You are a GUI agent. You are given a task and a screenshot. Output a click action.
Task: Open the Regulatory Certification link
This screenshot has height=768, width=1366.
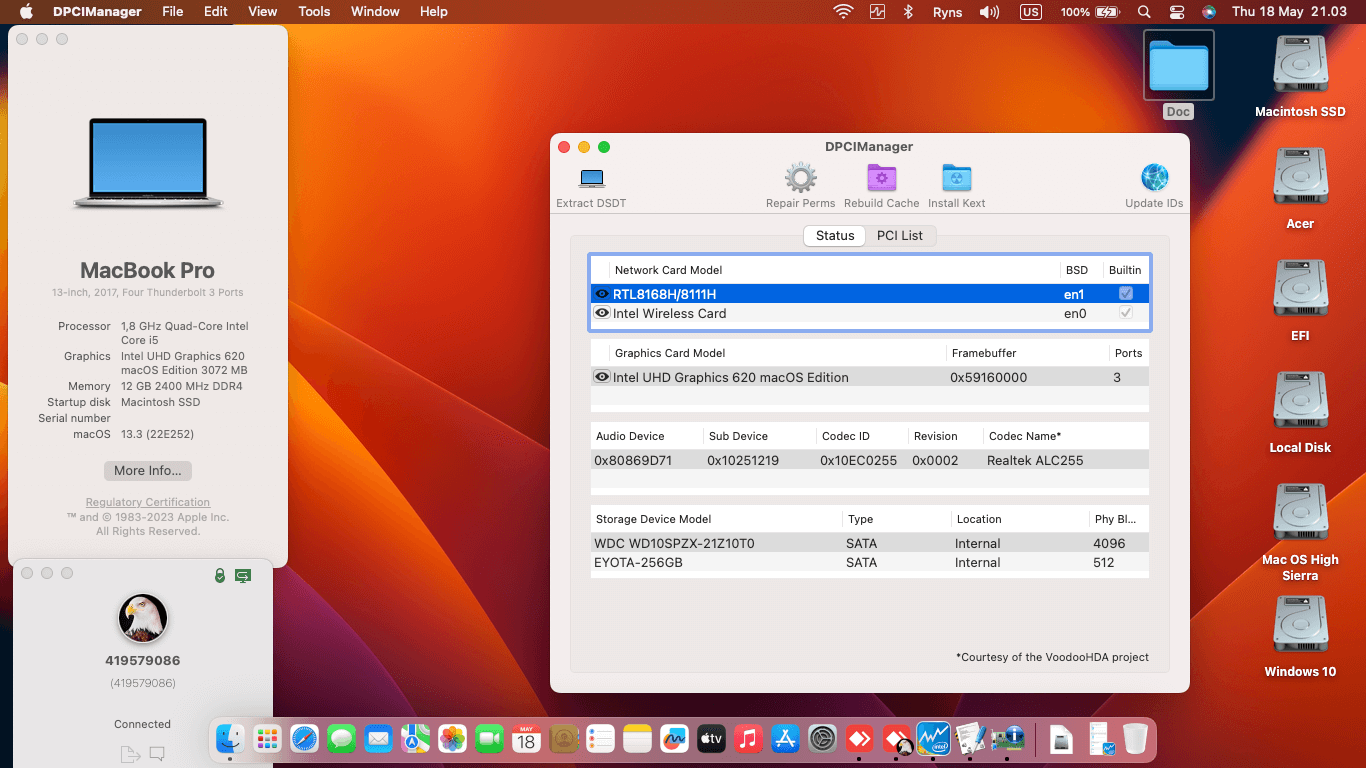[148, 502]
